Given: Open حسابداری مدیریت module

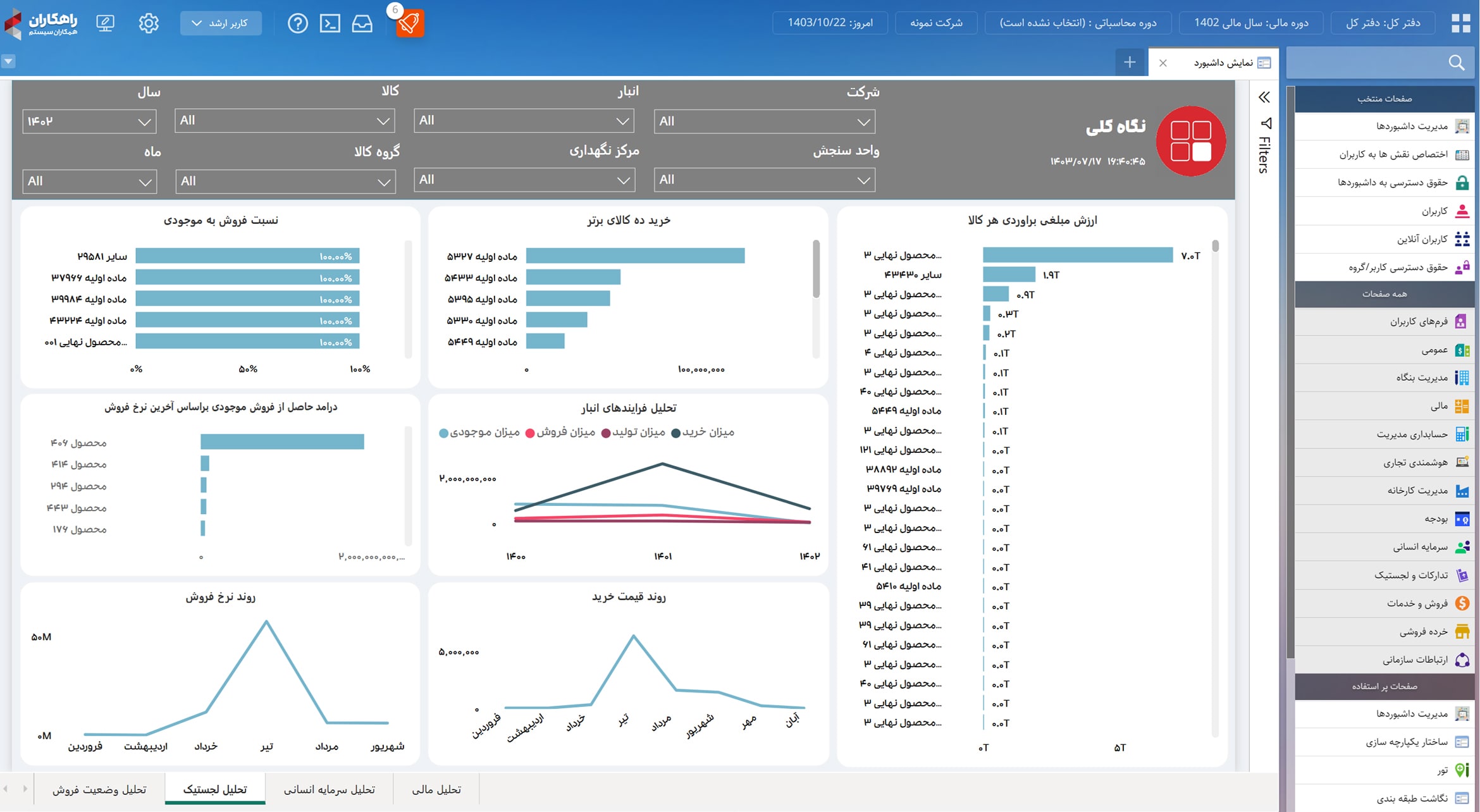Looking at the screenshot, I should click(x=1384, y=434).
